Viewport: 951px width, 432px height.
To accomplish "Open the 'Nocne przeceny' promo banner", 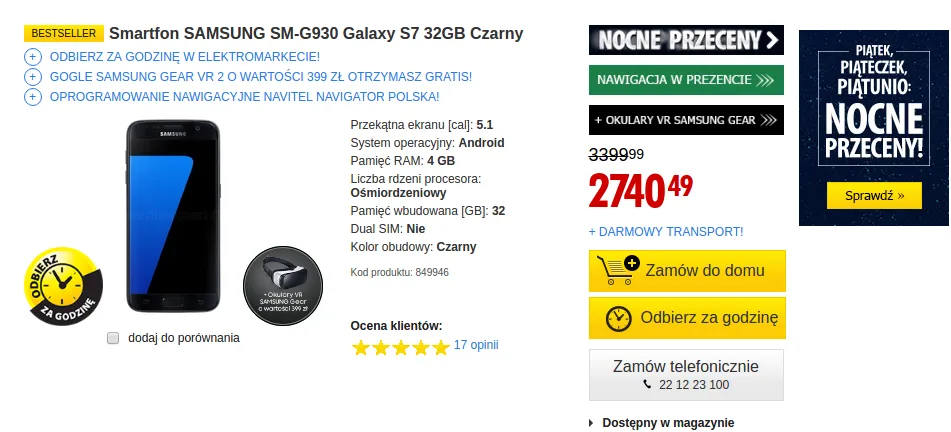I will [686, 40].
